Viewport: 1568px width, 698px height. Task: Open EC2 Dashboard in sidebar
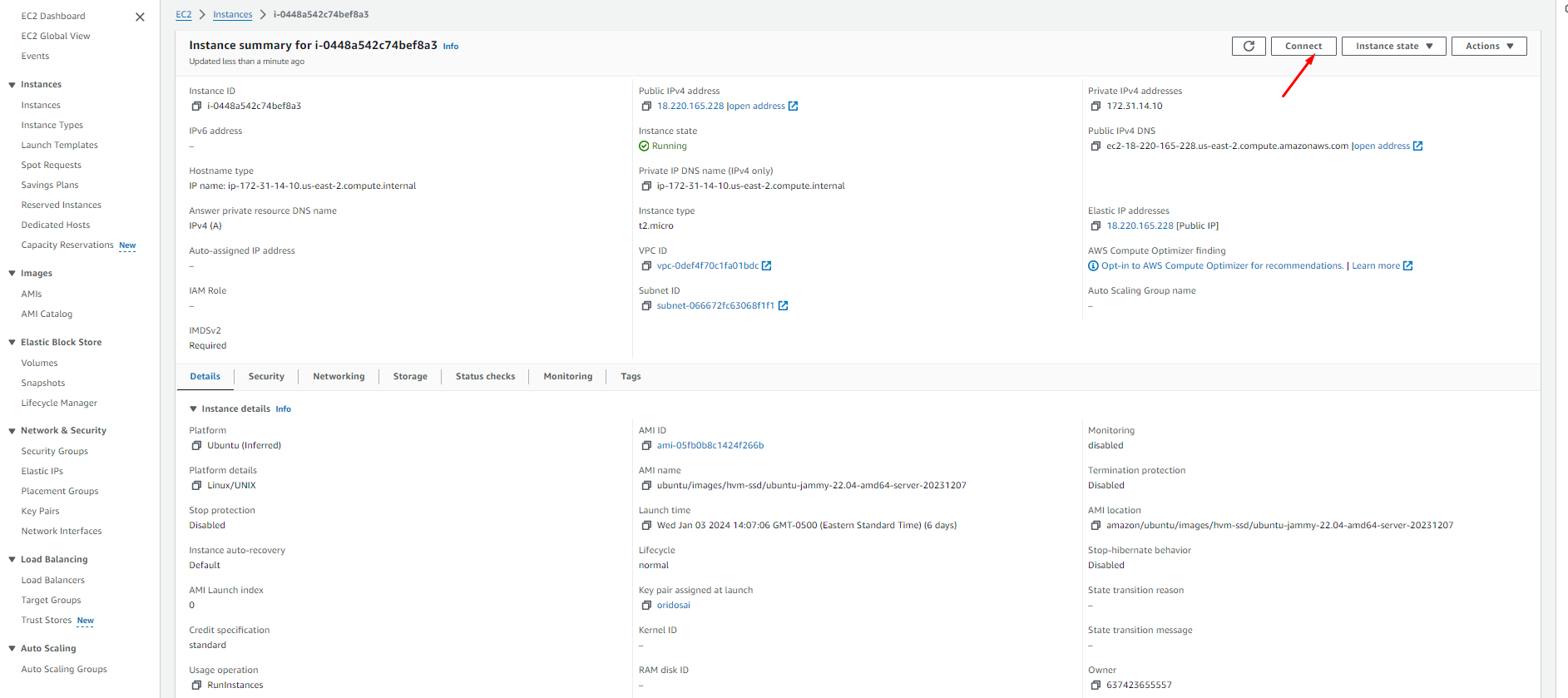(x=53, y=17)
